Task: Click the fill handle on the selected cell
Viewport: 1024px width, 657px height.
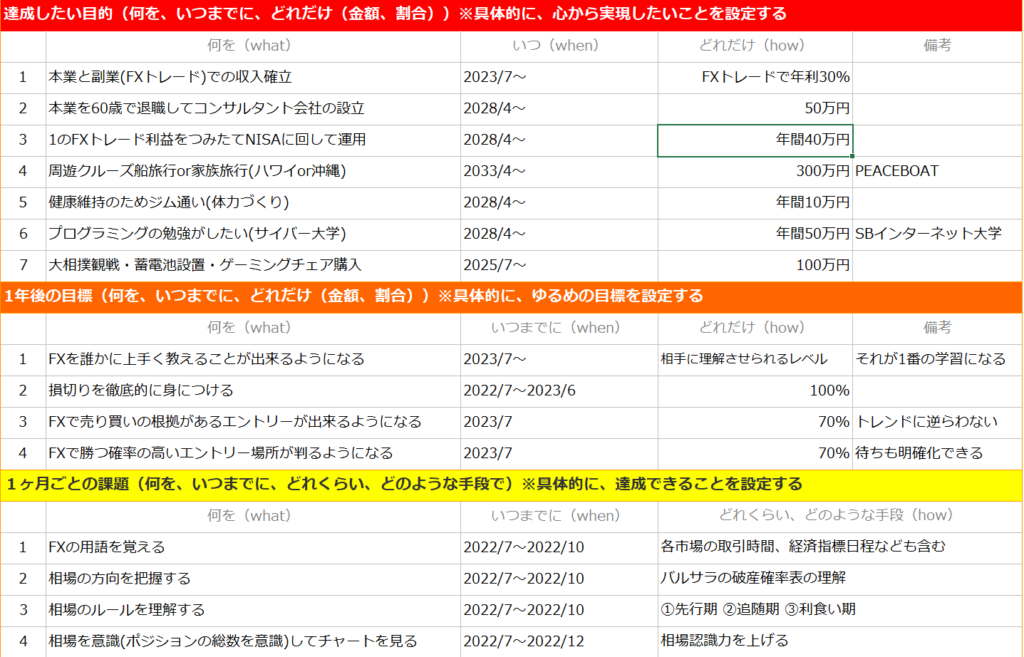Action: (852, 156)
